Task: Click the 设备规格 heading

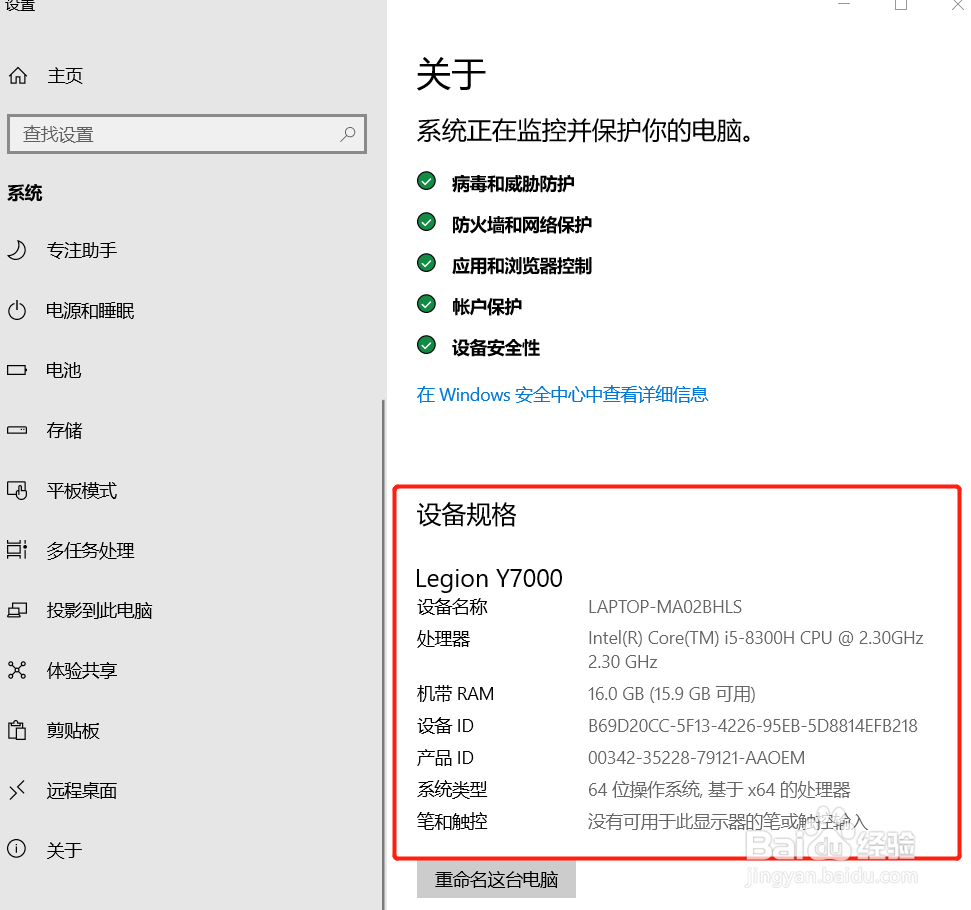Action: tap(466, 514)
